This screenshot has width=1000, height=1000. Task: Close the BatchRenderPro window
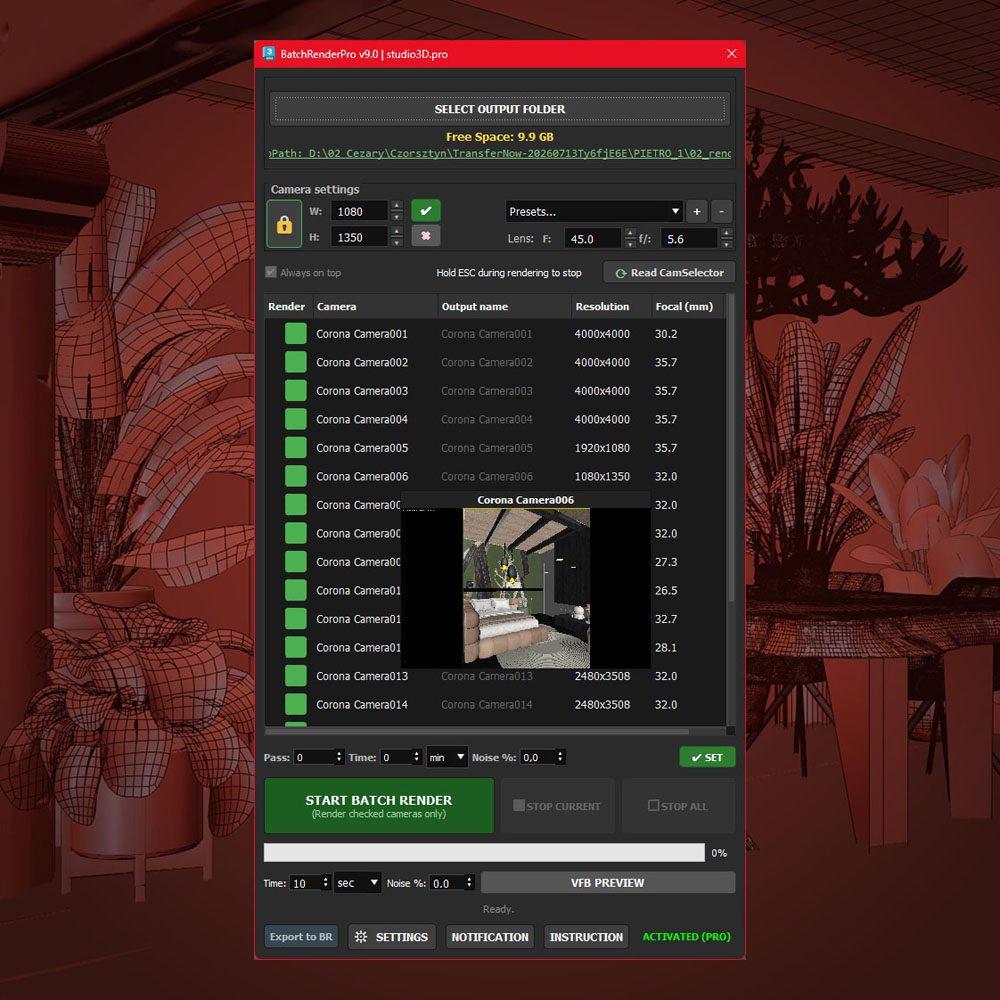(x=732, y=54)
